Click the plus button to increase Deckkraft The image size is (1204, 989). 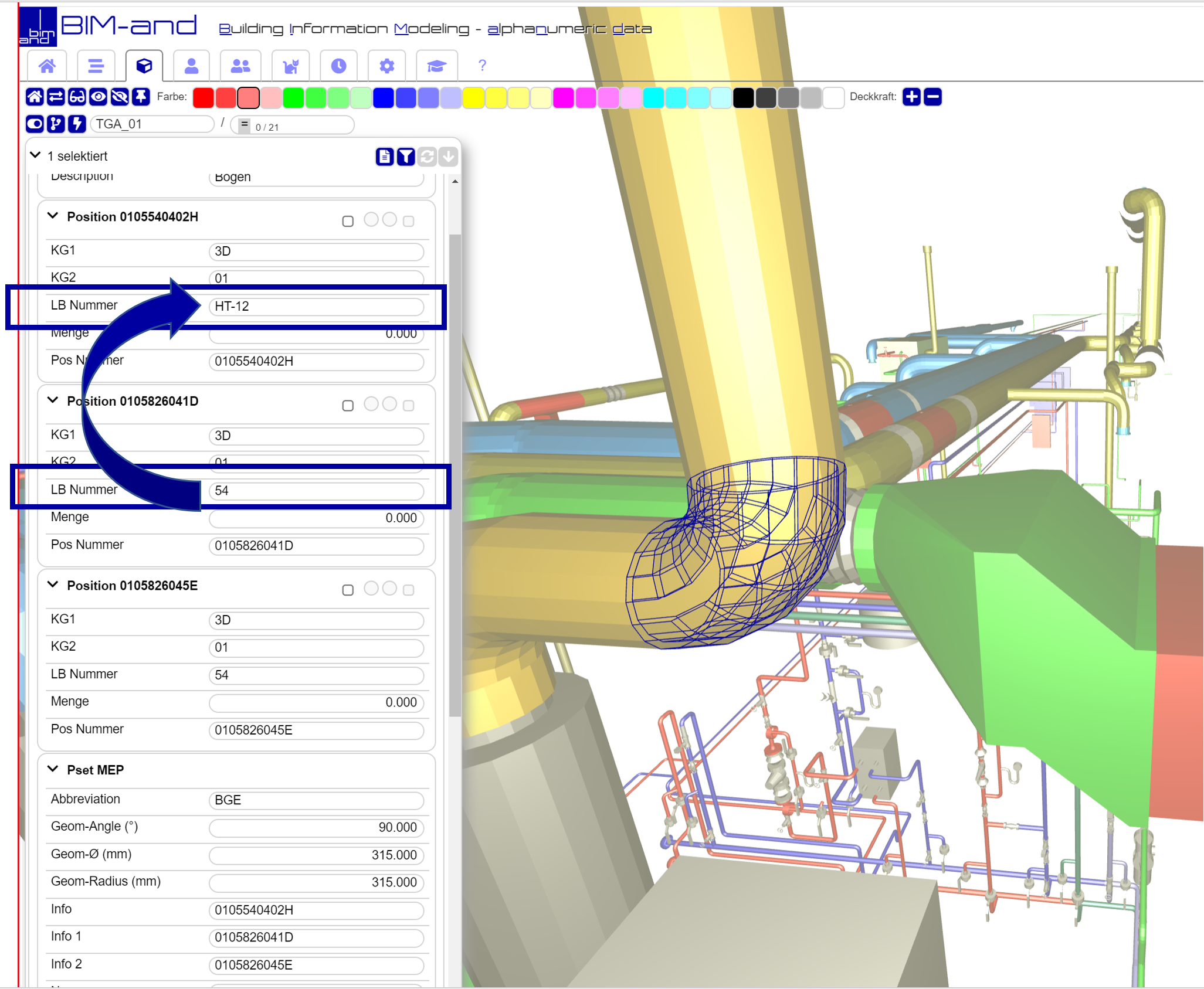911,97
